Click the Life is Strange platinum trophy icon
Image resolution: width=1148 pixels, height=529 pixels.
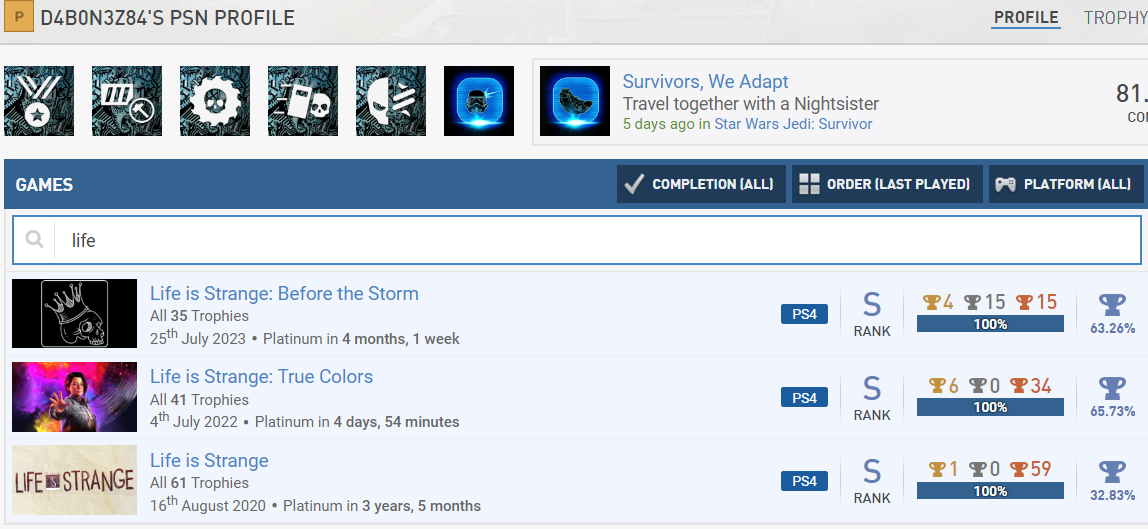1112,471
